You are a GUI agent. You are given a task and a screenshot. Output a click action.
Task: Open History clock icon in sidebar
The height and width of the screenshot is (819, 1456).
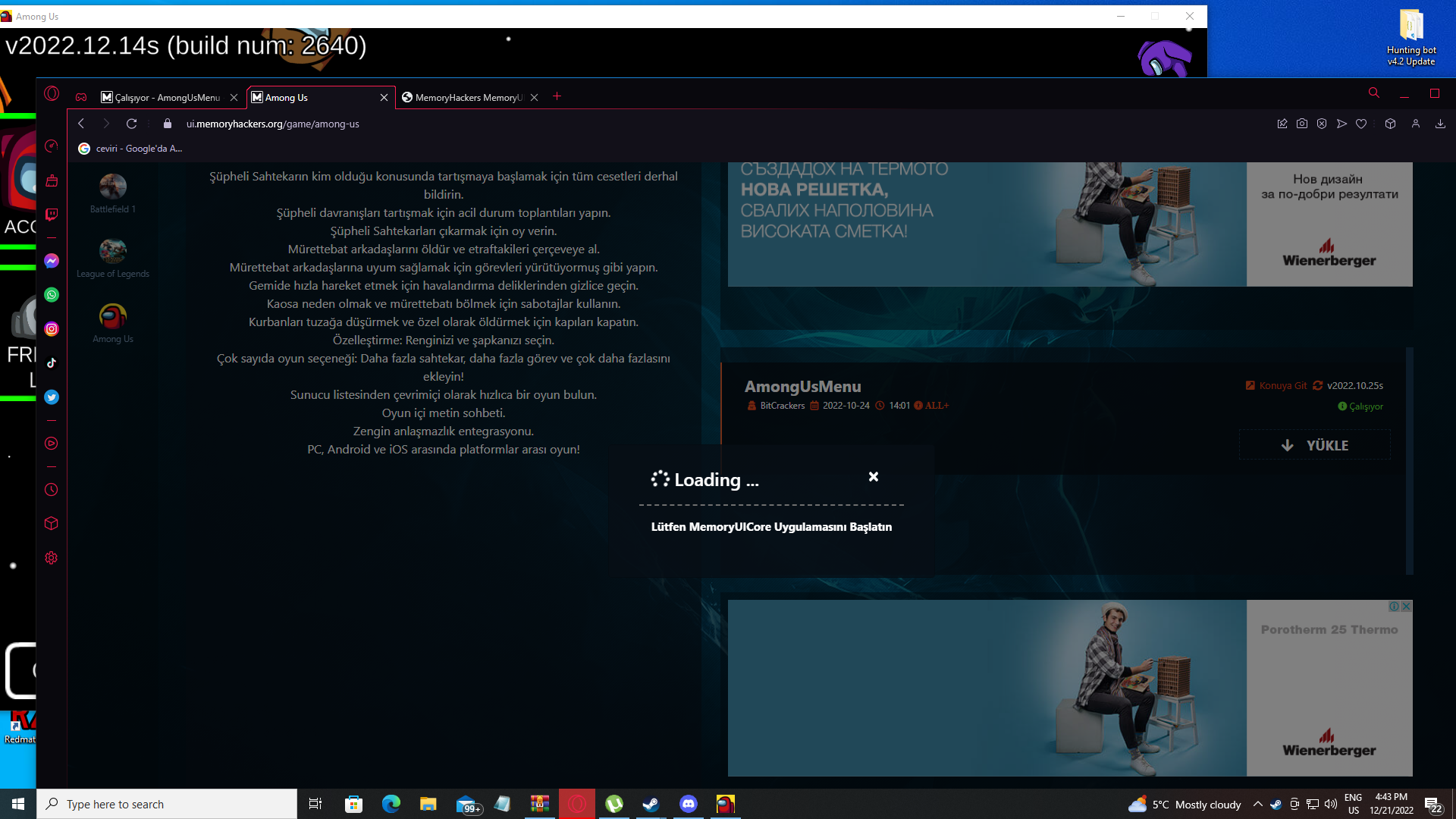click(x=52, y=490)
